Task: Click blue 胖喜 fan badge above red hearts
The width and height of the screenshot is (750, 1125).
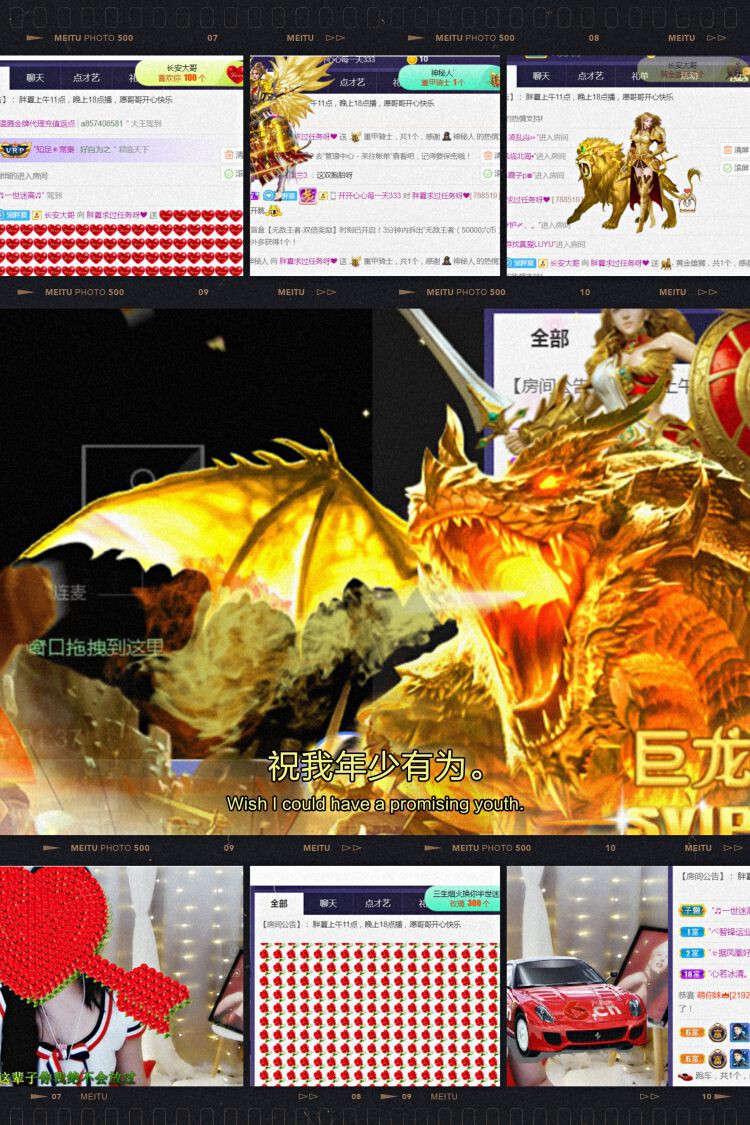Action: (14, 215)
